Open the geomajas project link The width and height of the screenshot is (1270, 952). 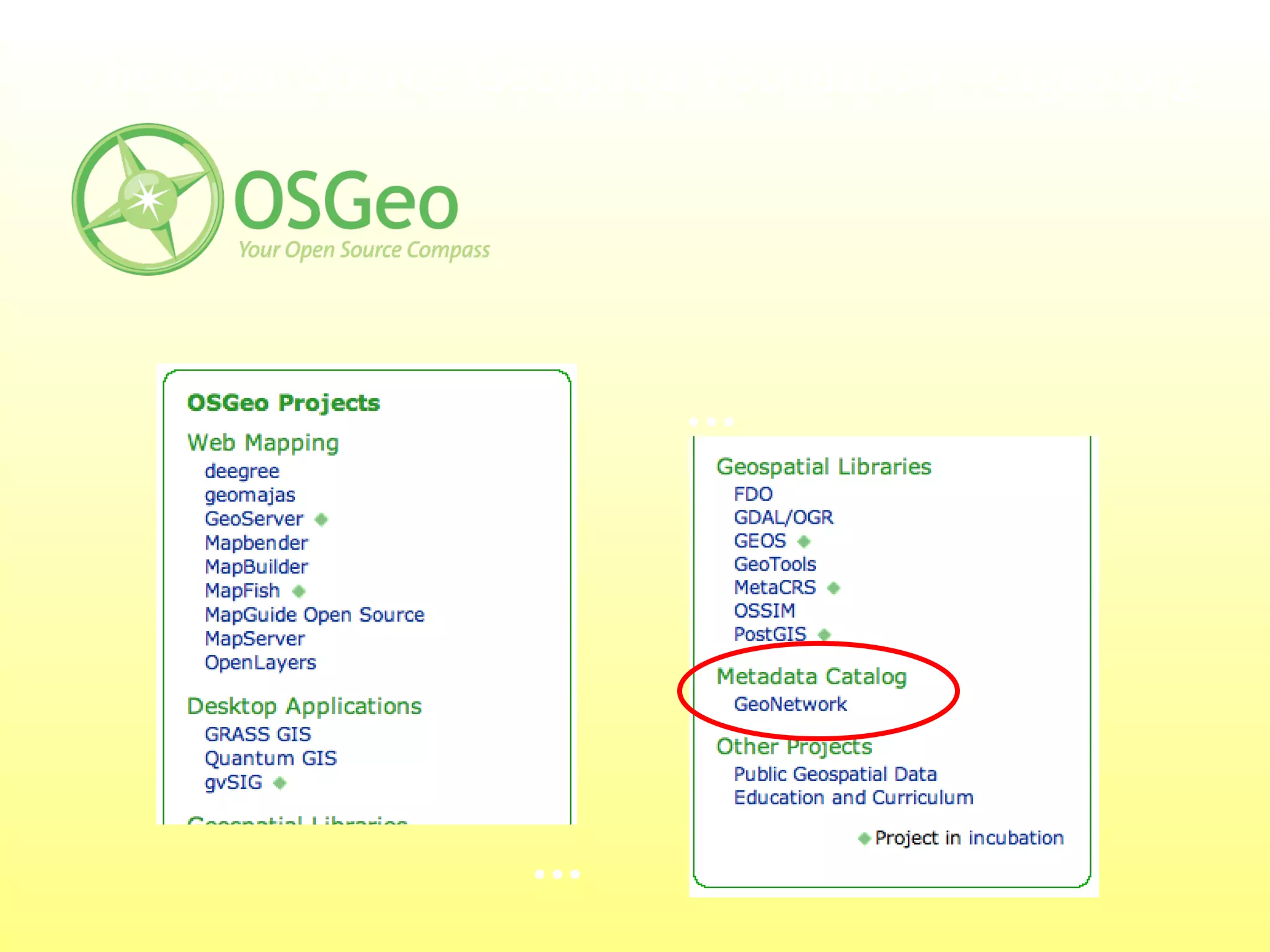coord(250,495)
